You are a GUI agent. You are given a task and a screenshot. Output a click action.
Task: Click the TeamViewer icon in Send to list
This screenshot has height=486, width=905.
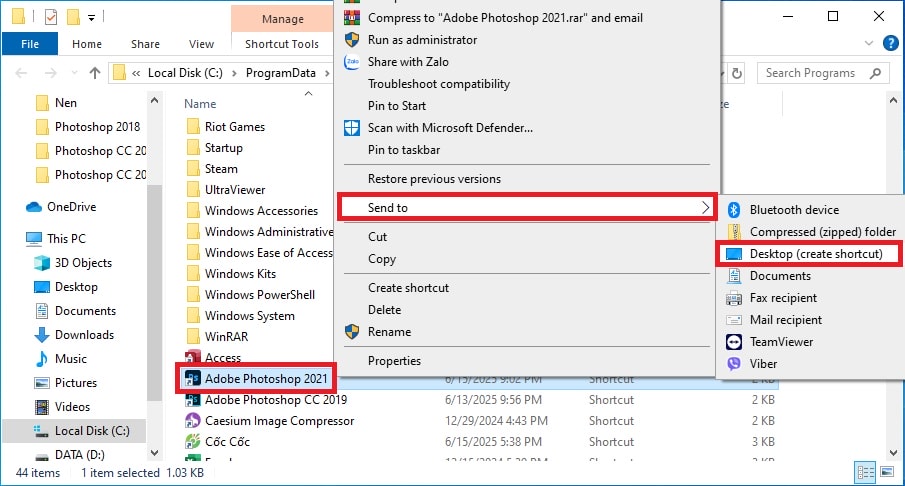pyautogui.click(x=734, y=342)
